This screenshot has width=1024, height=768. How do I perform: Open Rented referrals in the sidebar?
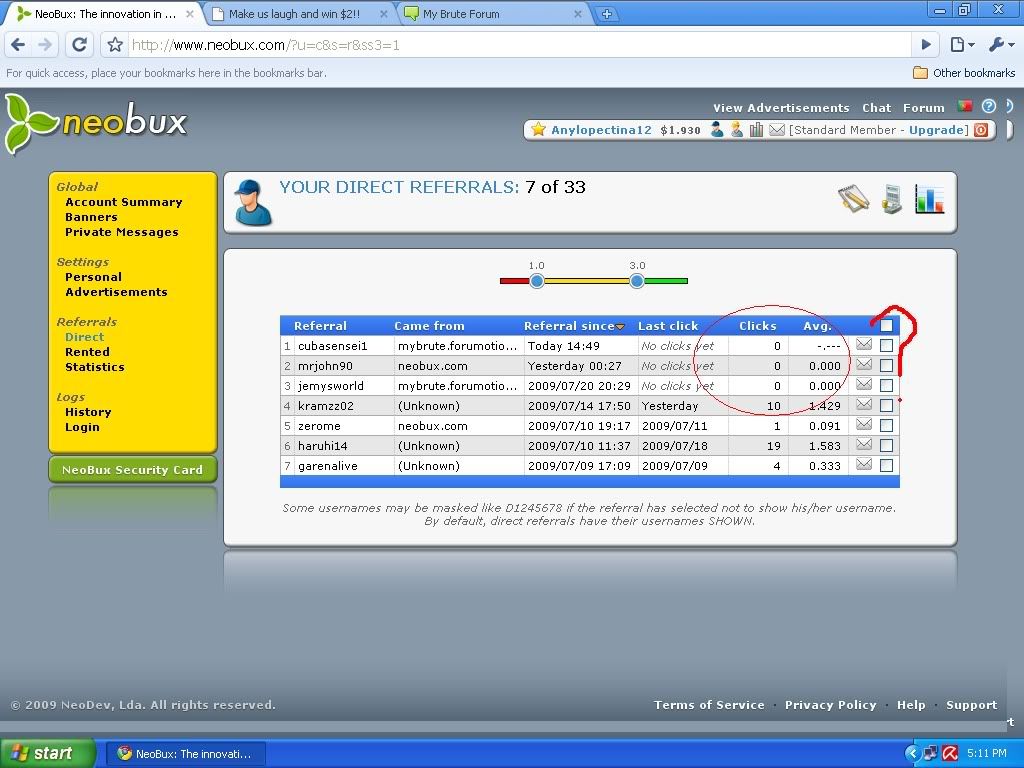tap(87, 351)
